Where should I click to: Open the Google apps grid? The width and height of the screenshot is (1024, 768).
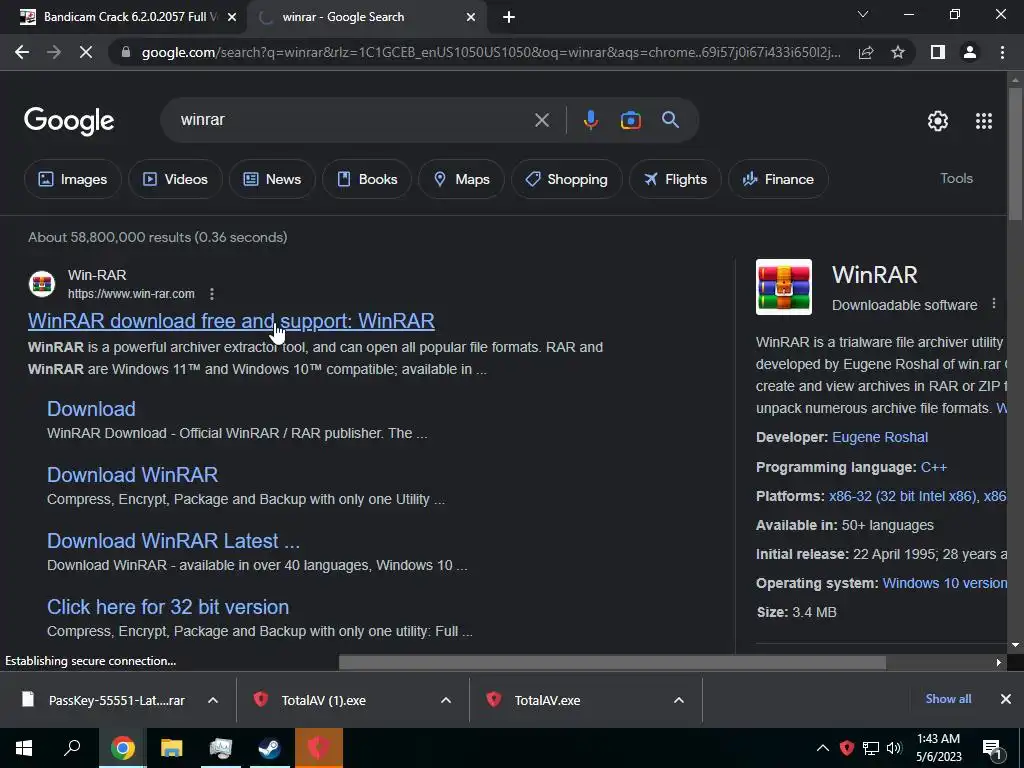click(984, 121)
